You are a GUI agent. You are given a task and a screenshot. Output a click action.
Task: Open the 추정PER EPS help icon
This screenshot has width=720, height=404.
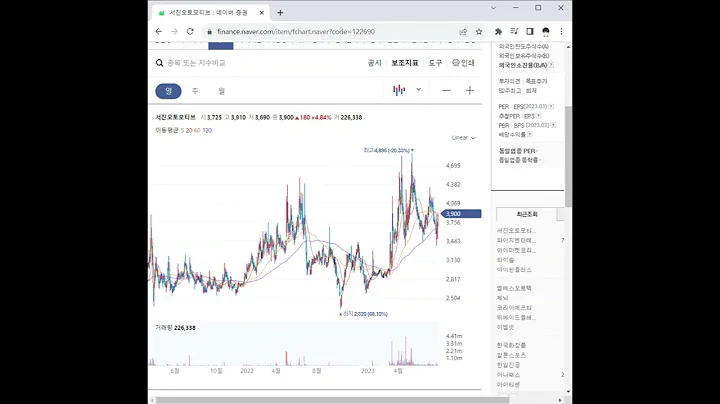click(539, 116)
